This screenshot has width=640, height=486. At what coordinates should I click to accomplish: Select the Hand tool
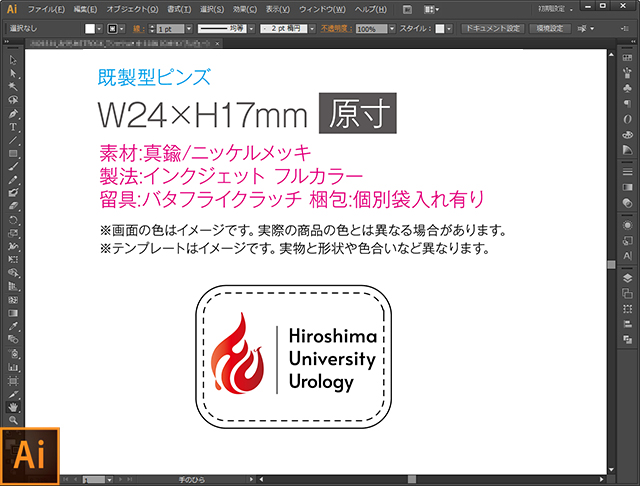tap(13, 407)
